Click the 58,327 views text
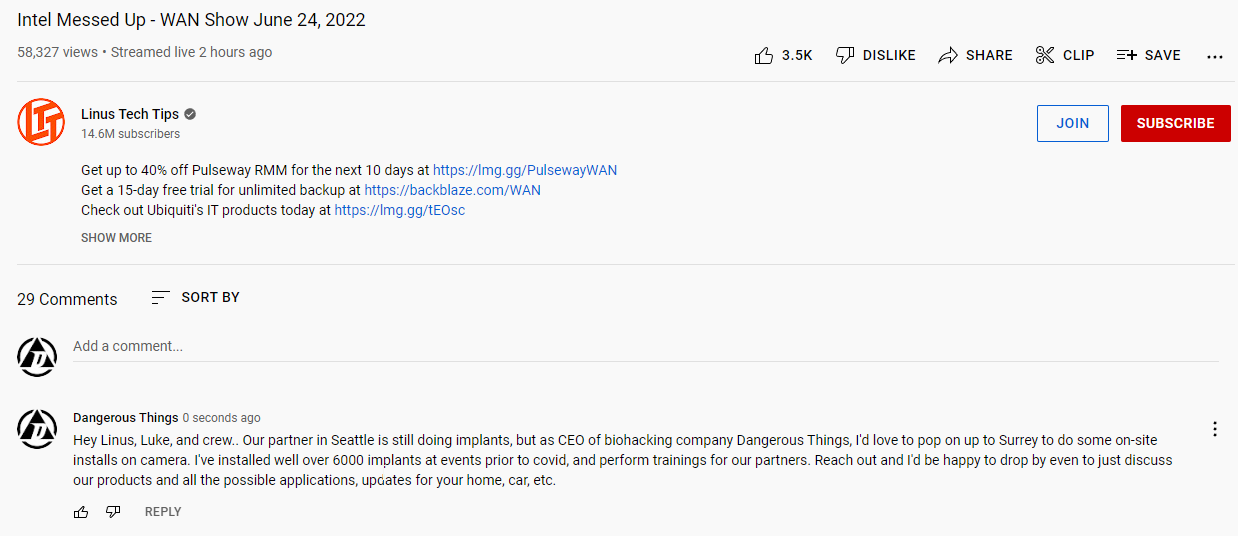 point(57,52)
